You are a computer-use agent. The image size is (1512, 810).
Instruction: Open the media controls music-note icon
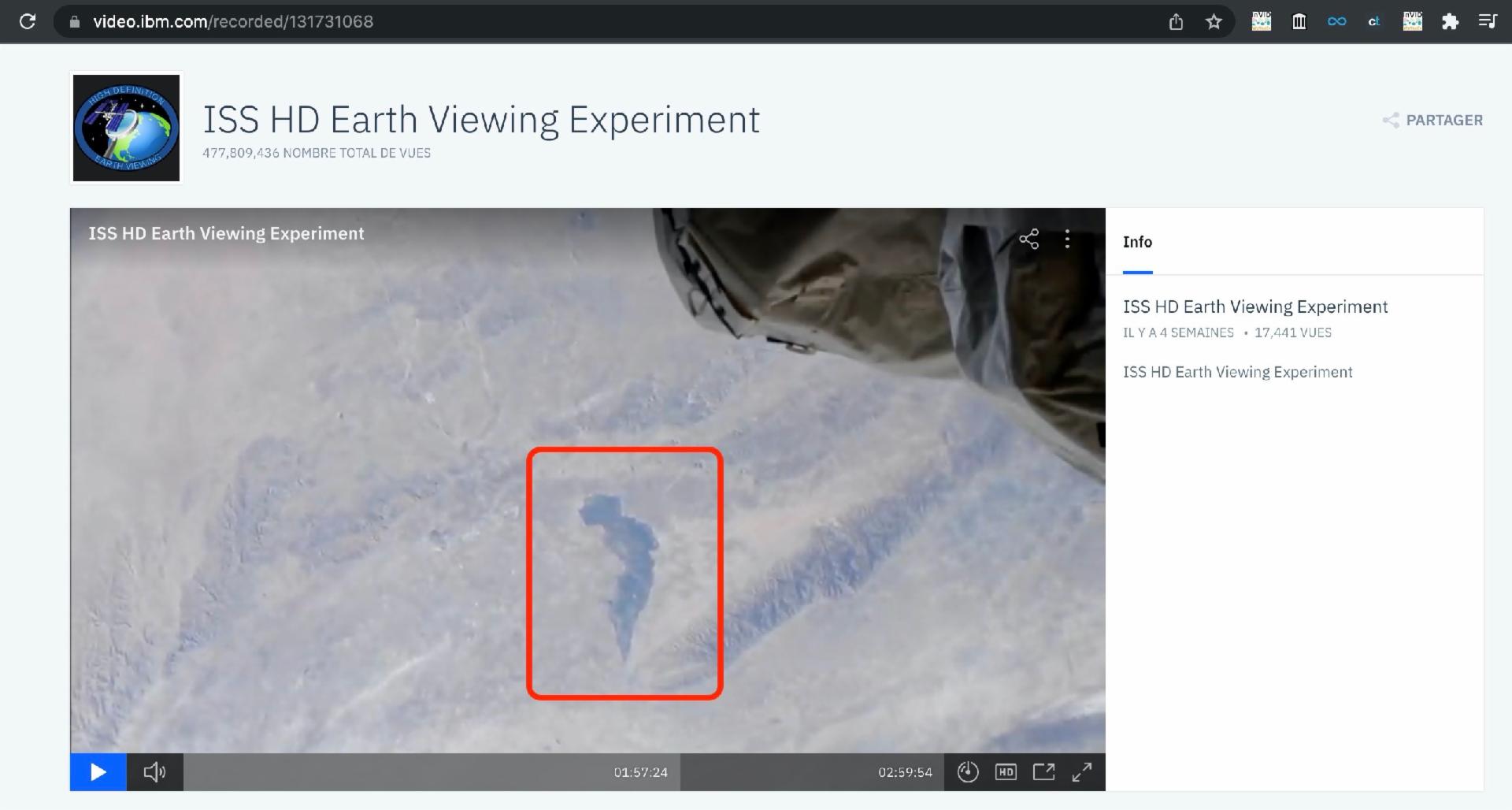(1487, 21)
